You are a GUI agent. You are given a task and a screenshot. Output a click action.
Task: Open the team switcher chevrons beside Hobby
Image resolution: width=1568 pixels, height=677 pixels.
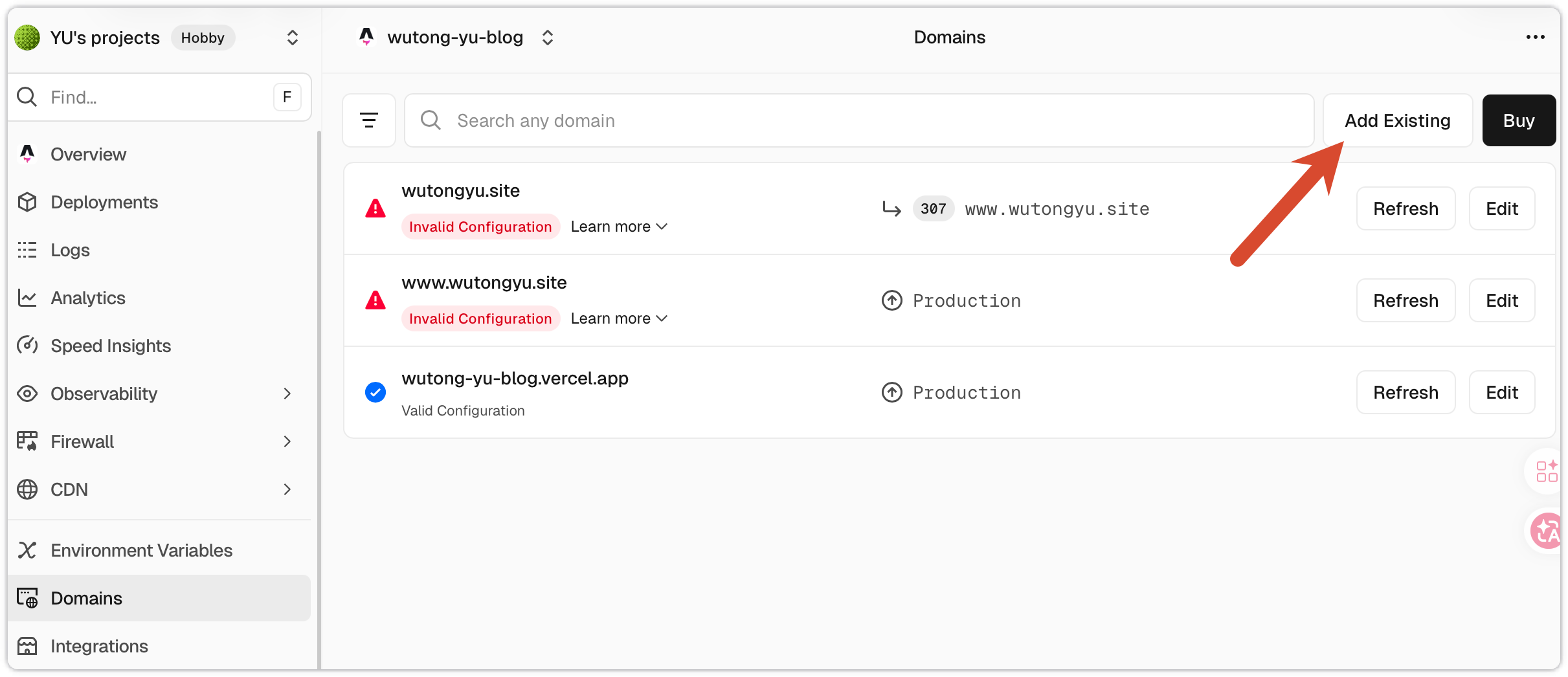293,38
